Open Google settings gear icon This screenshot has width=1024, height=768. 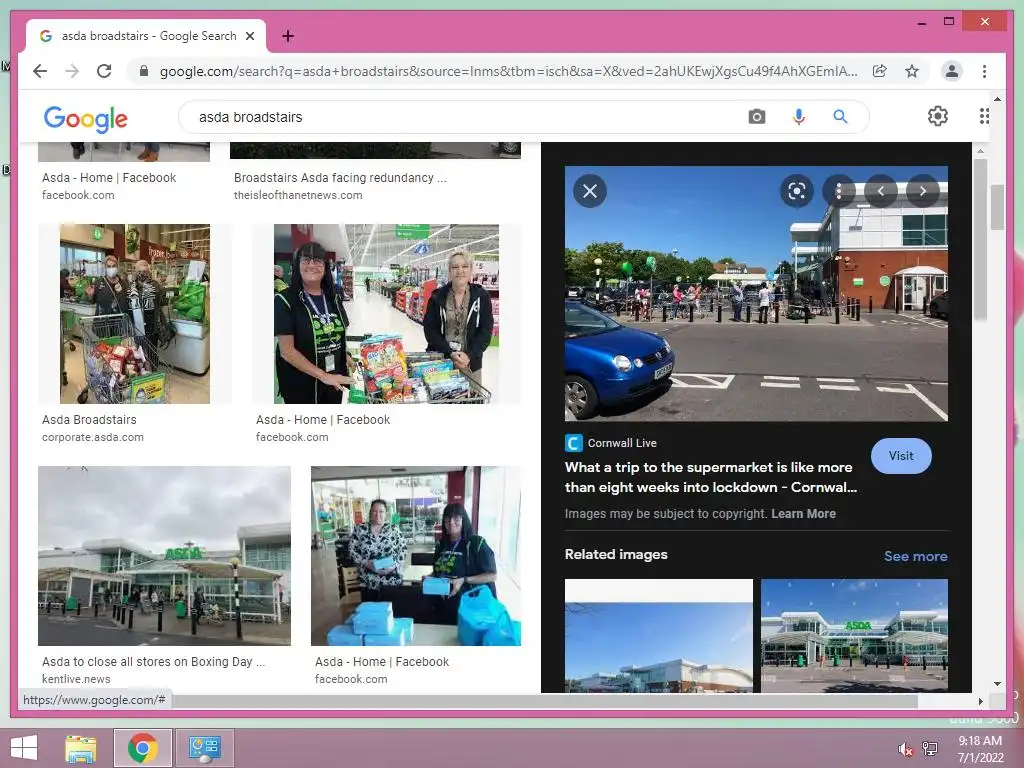(x=938, y=116)
